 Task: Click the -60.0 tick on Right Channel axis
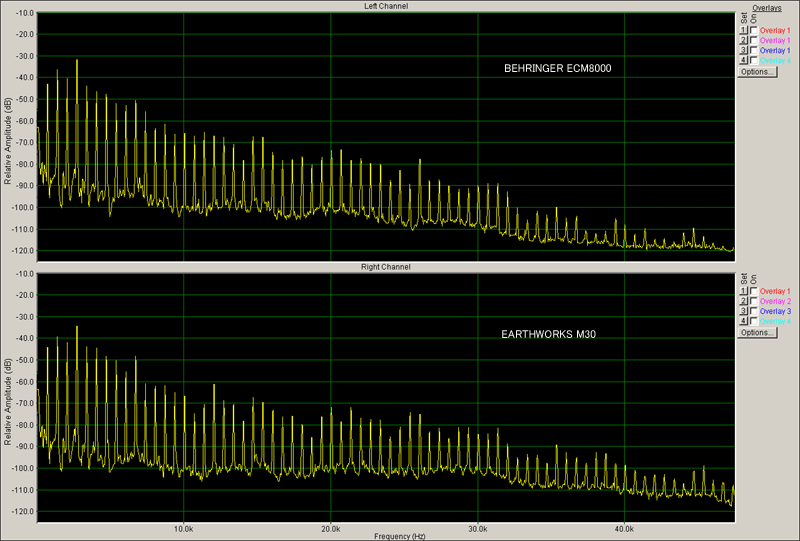25,382
